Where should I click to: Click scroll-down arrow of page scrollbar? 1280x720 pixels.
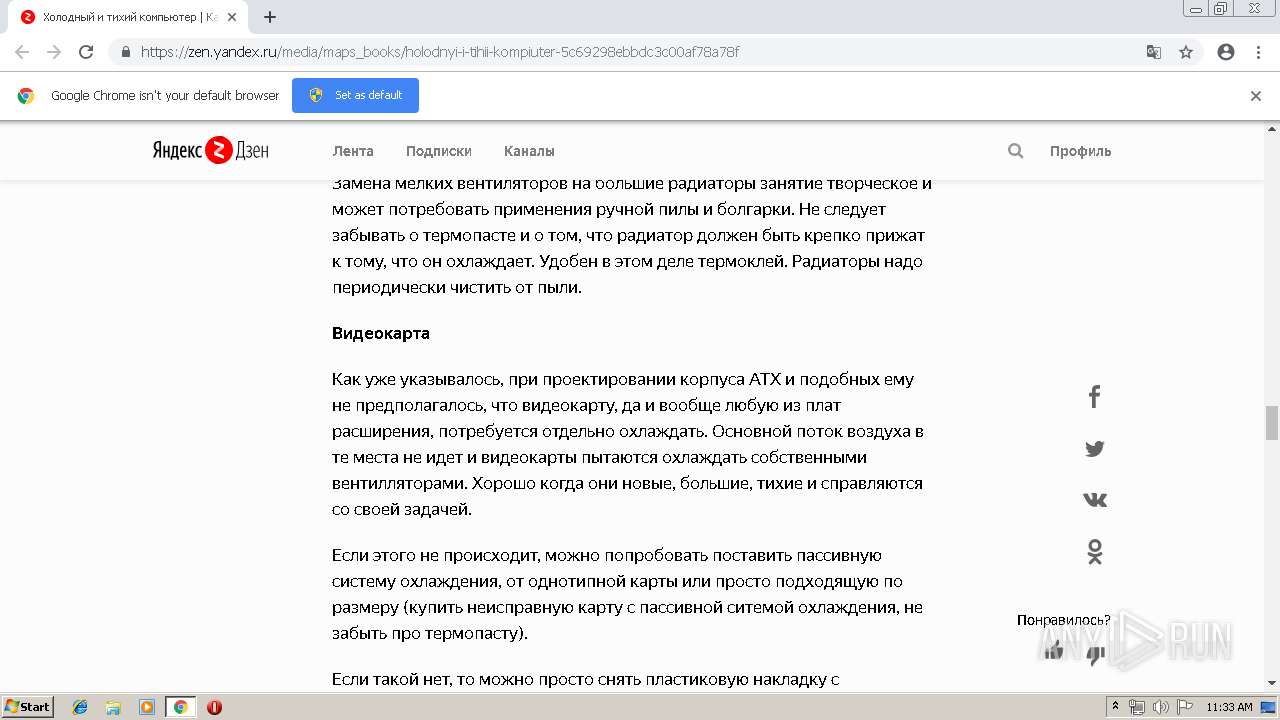coord(1272,683)
